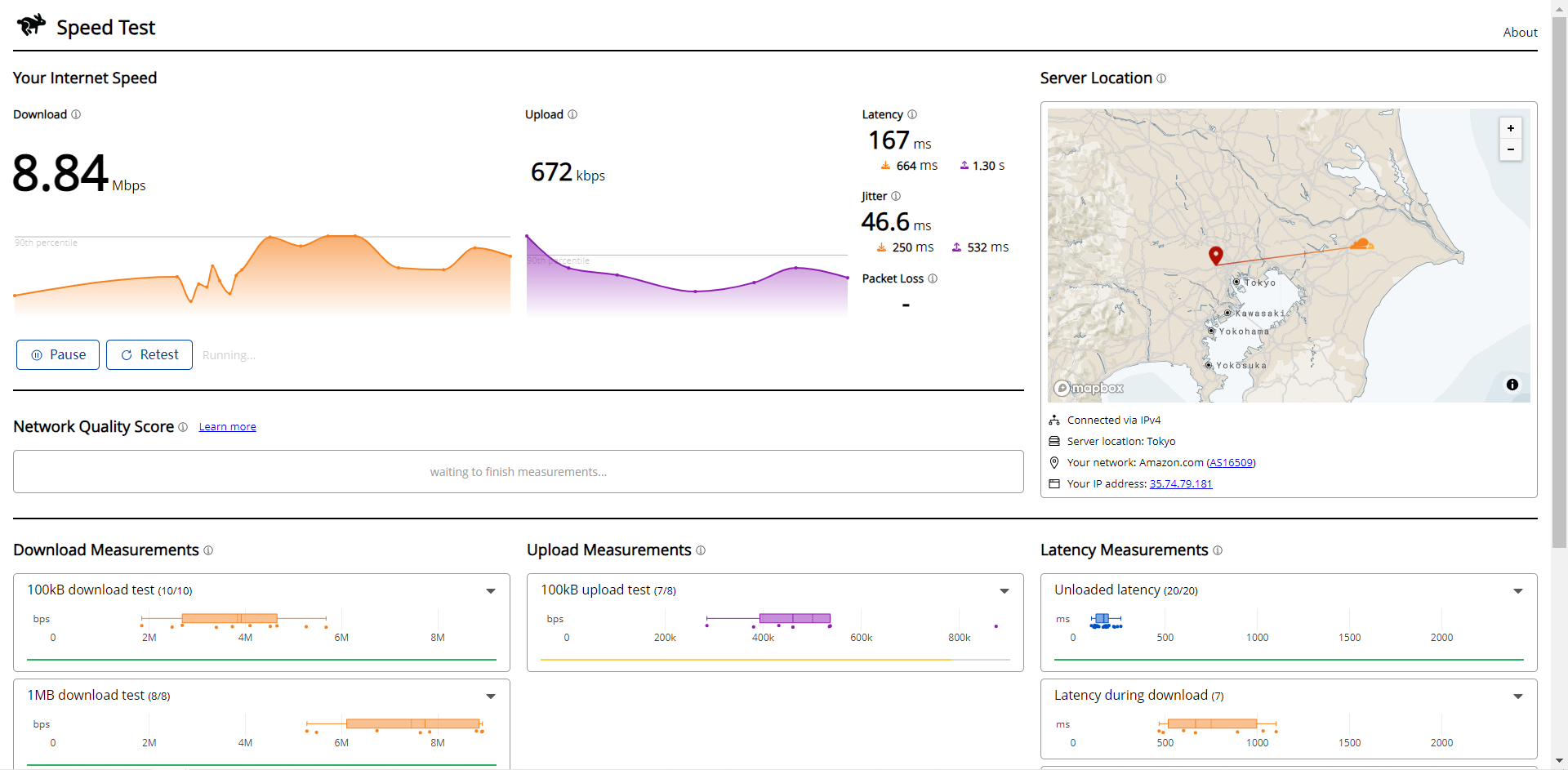Pause the running speed test
Viewport: 1568px width, 770px height.
[58, 355]
